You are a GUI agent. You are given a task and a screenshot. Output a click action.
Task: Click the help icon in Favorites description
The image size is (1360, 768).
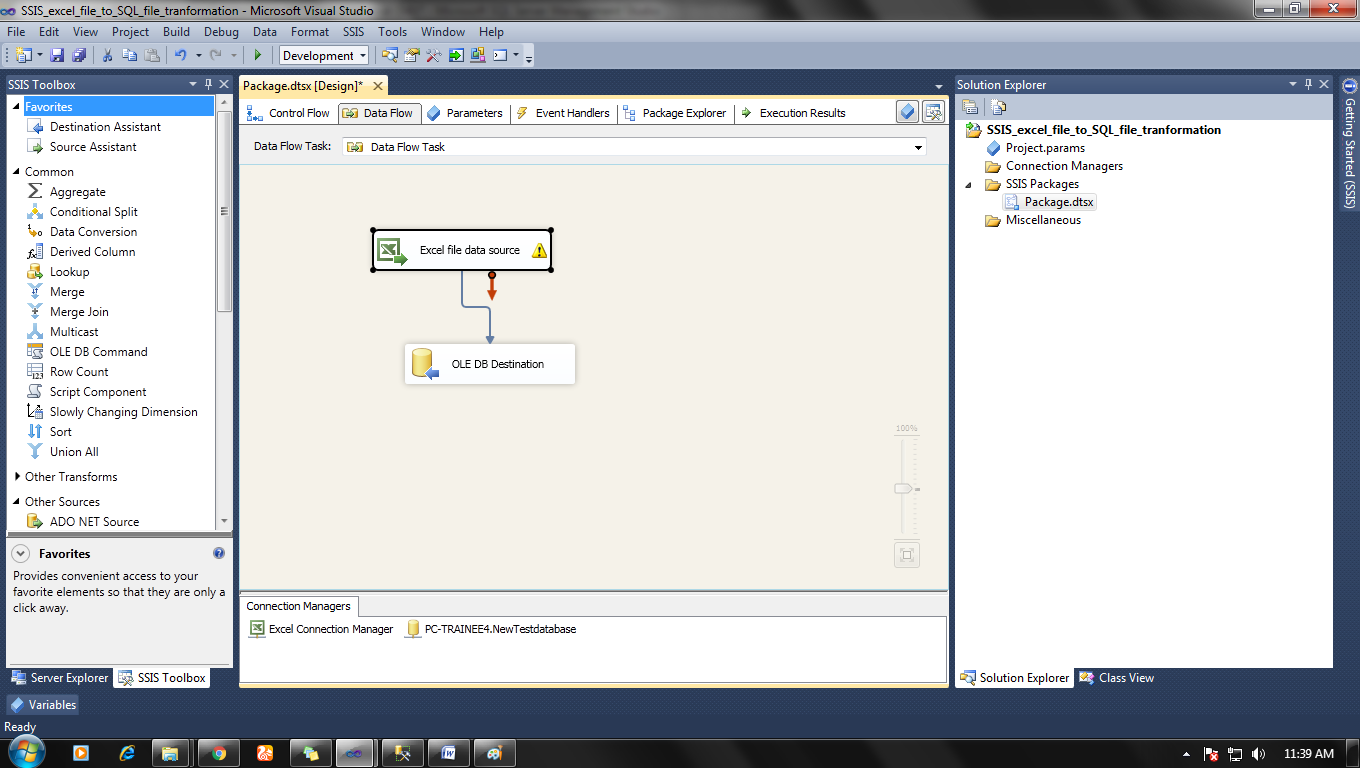pos(219,553)
